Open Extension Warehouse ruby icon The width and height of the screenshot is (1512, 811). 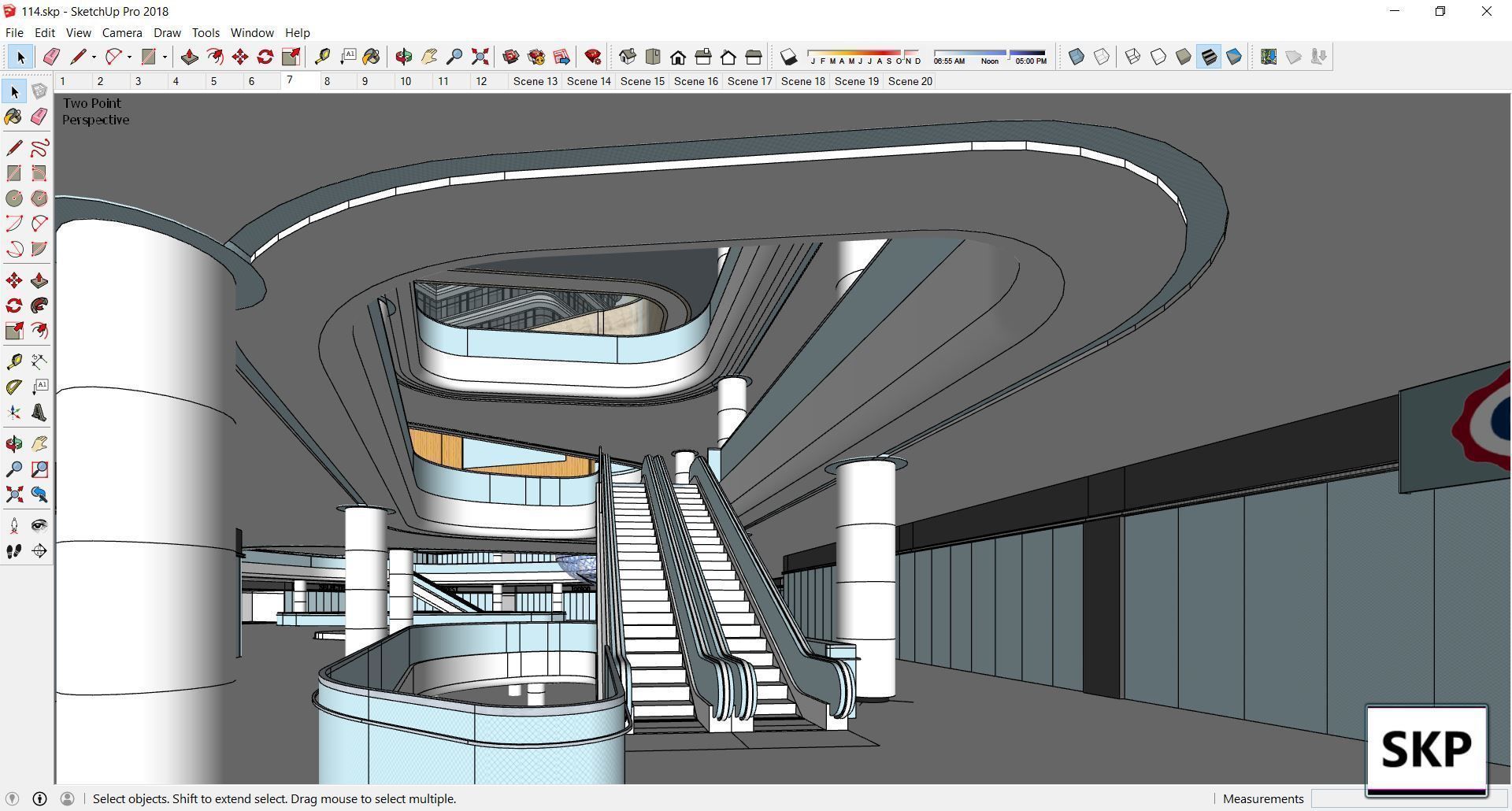(x=593, y=57)
